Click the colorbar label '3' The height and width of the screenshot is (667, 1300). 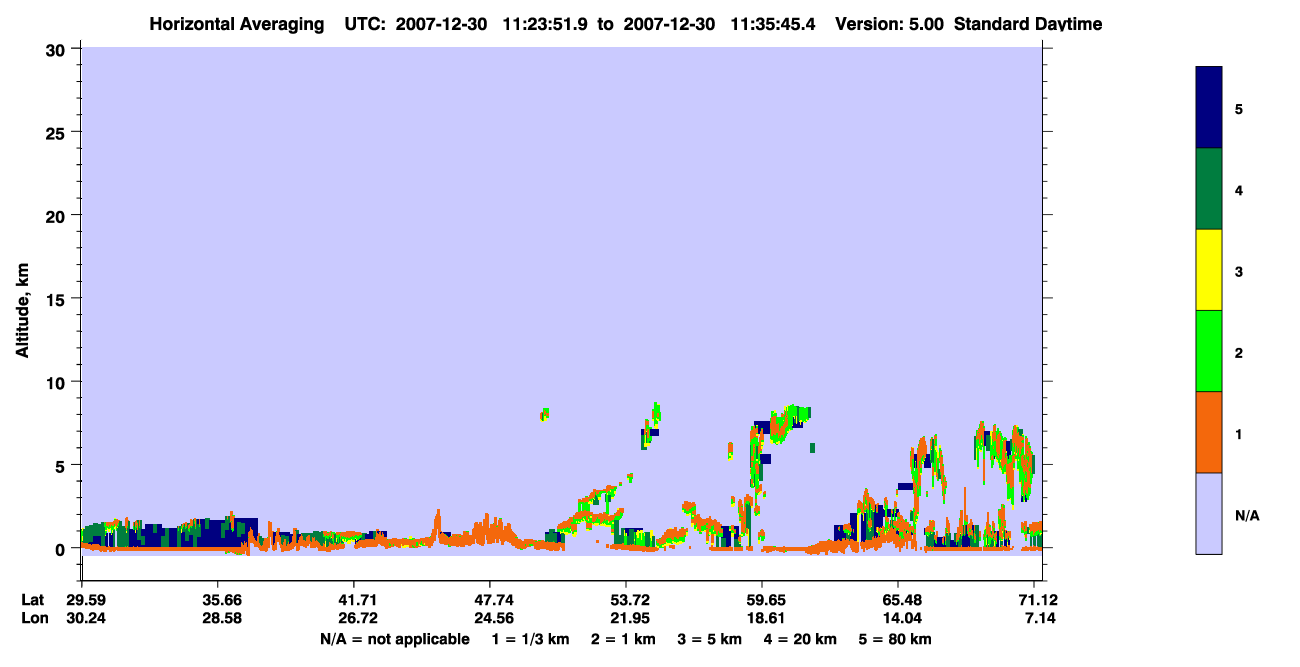[1239, 270]
